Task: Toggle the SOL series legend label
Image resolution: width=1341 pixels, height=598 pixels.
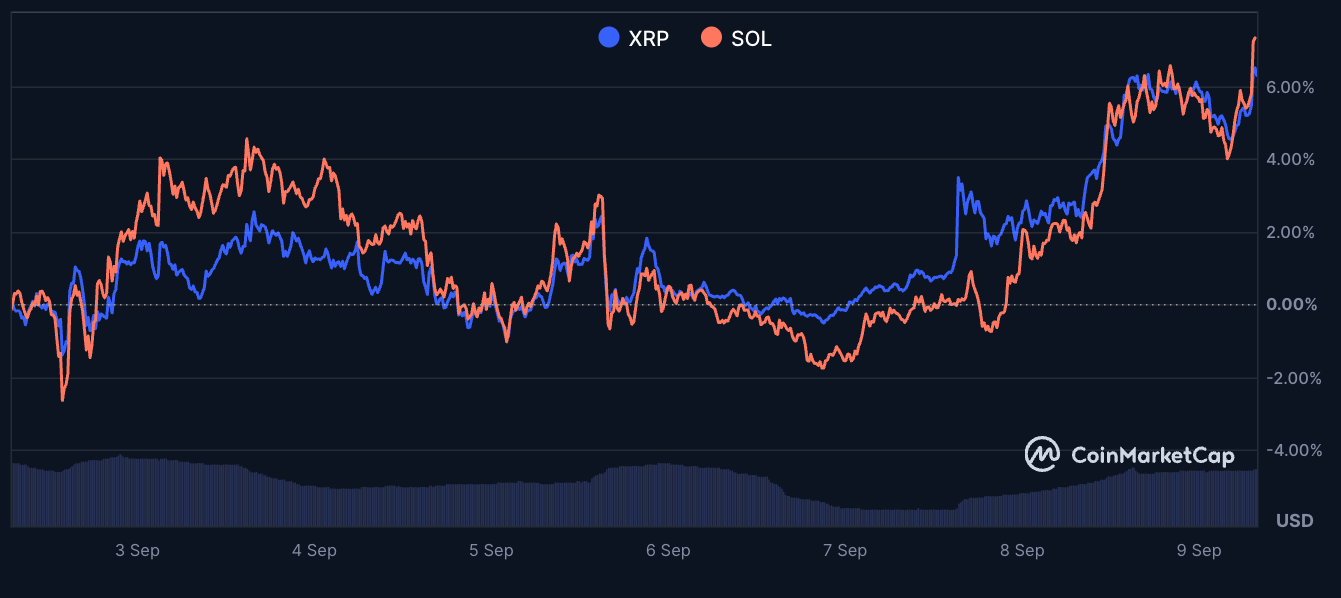Action: (x=751, y=39)
